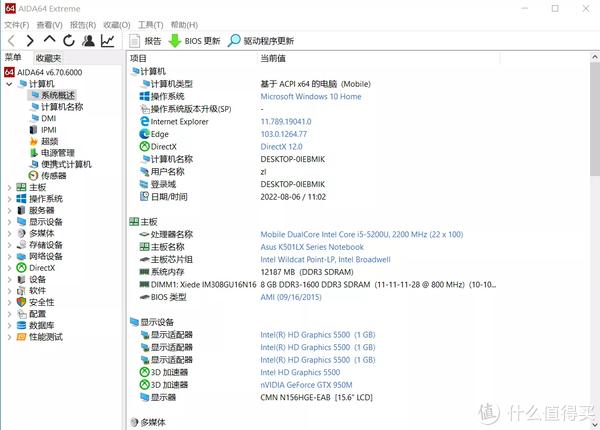Open the Edge version 103.0.1264.77 link
Viewport: 600px width, 430px height.
point(284,134)
